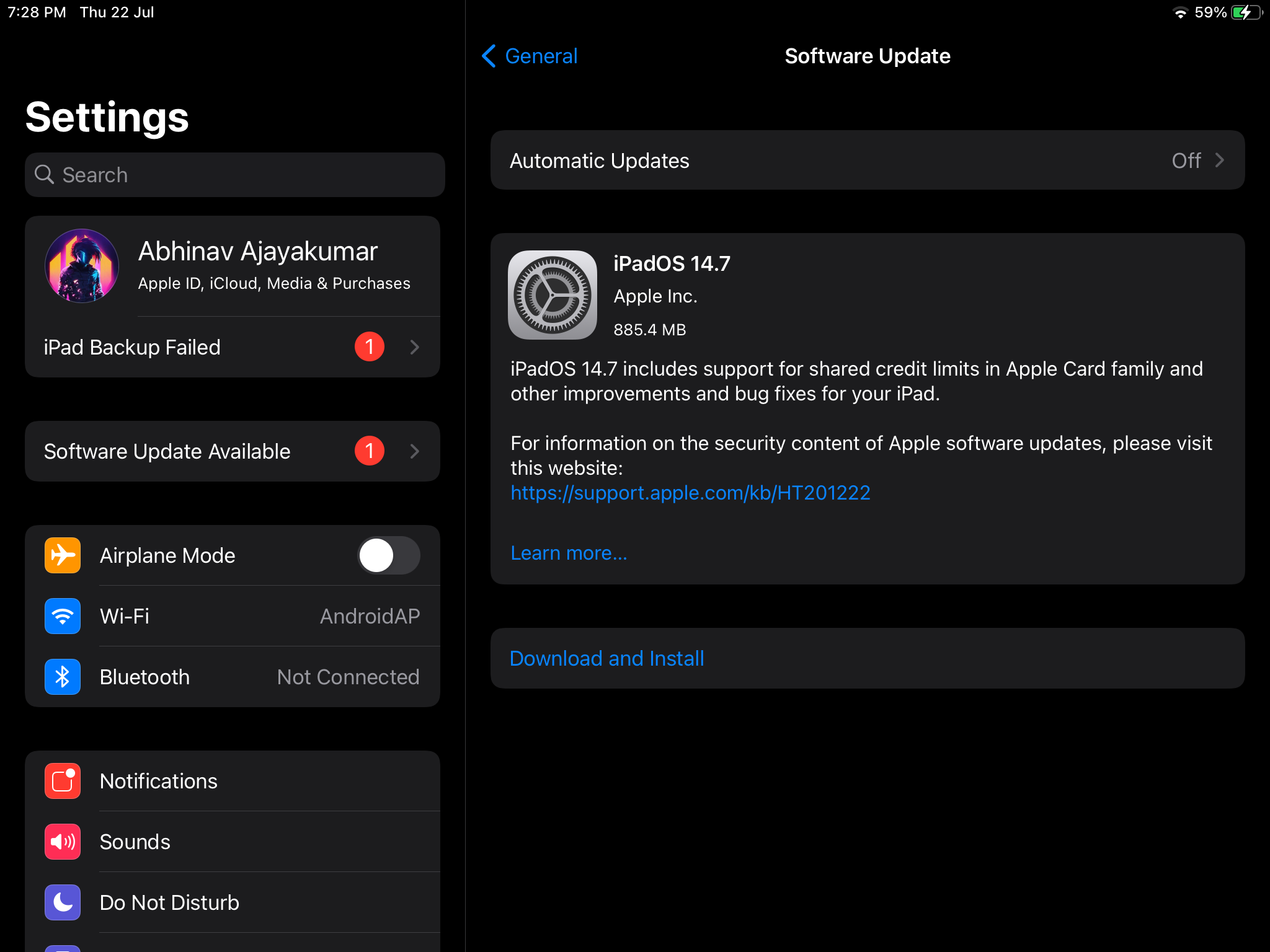Image resolution: width=1270 pixels, height=952 pixels.
Task: Expand Automatic Updates Off chevron
Action: point(1219,161)
